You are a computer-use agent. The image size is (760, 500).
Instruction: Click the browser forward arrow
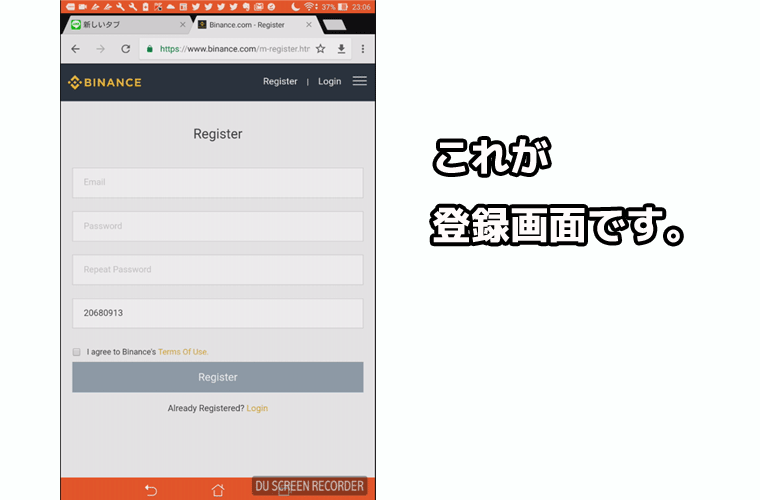point(100,49)
